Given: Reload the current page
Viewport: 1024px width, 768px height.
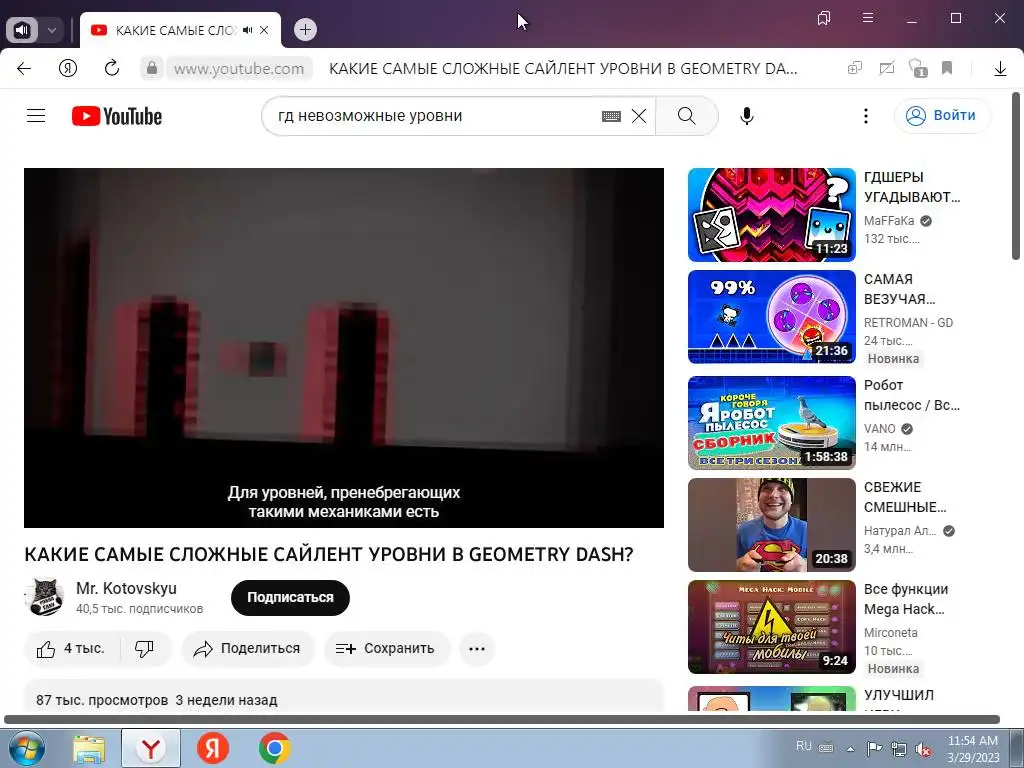Looking at the screenshot, I should (112, 69).
